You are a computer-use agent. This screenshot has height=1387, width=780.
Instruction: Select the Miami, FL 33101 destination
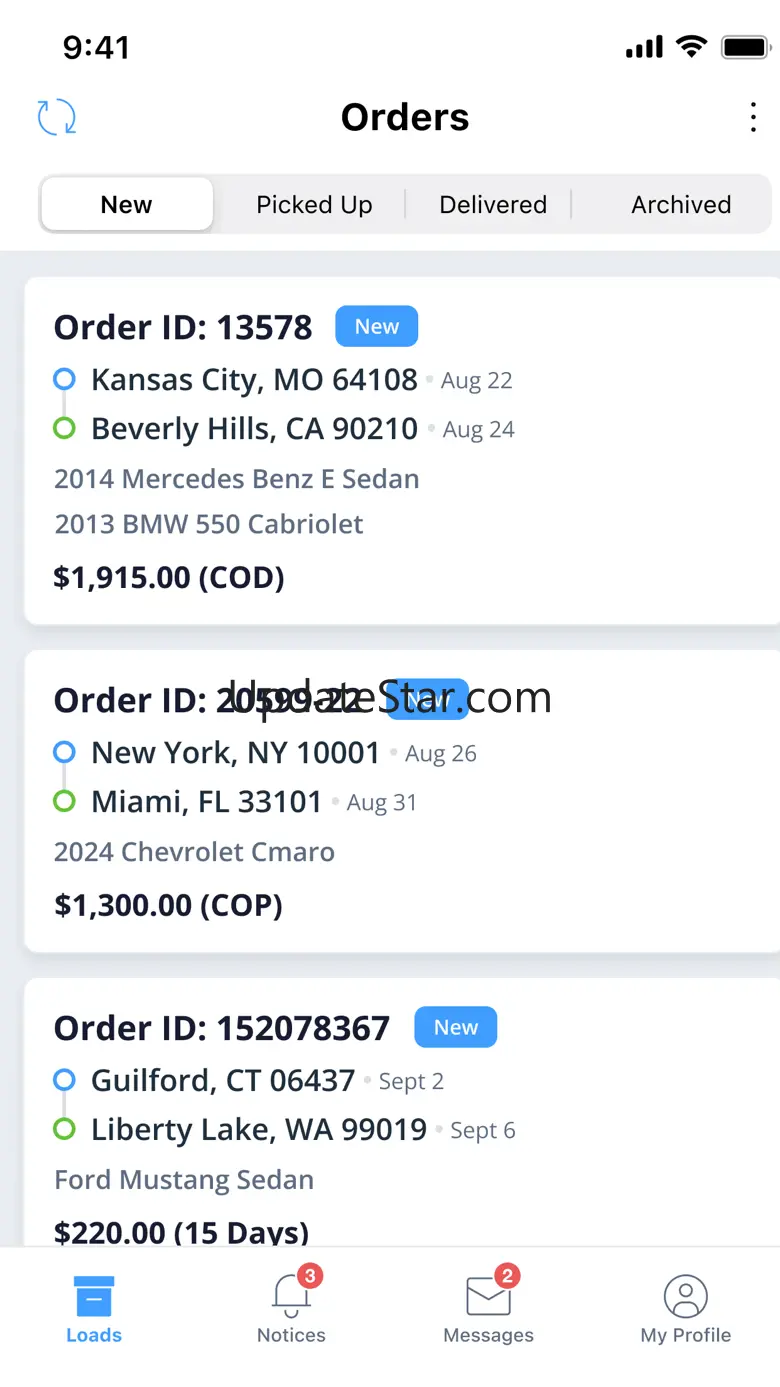pyautogui.click(x=207, y=802)
